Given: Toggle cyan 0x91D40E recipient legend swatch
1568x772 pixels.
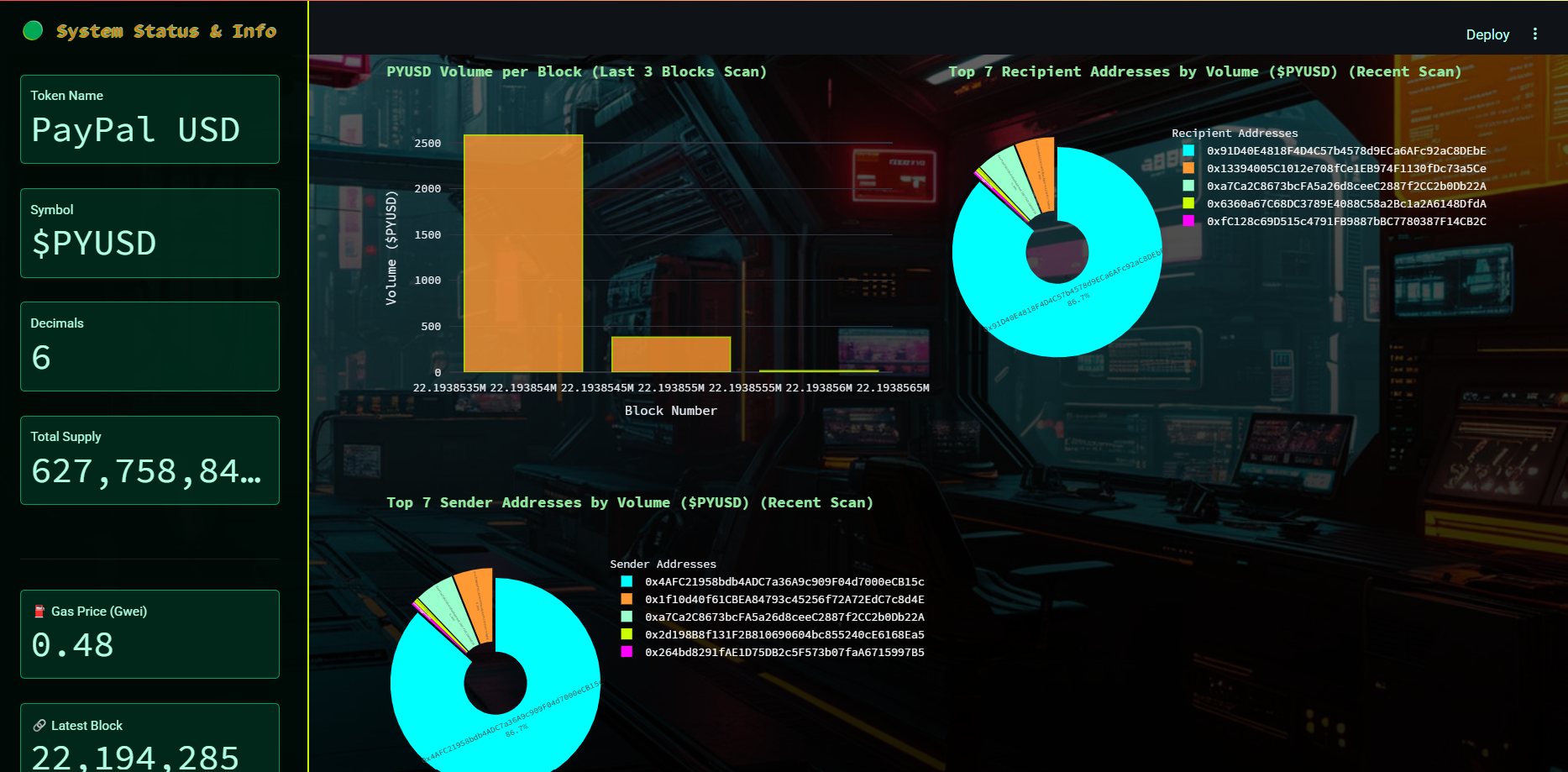Looking at the screenshot, I should coord(1188,150).
